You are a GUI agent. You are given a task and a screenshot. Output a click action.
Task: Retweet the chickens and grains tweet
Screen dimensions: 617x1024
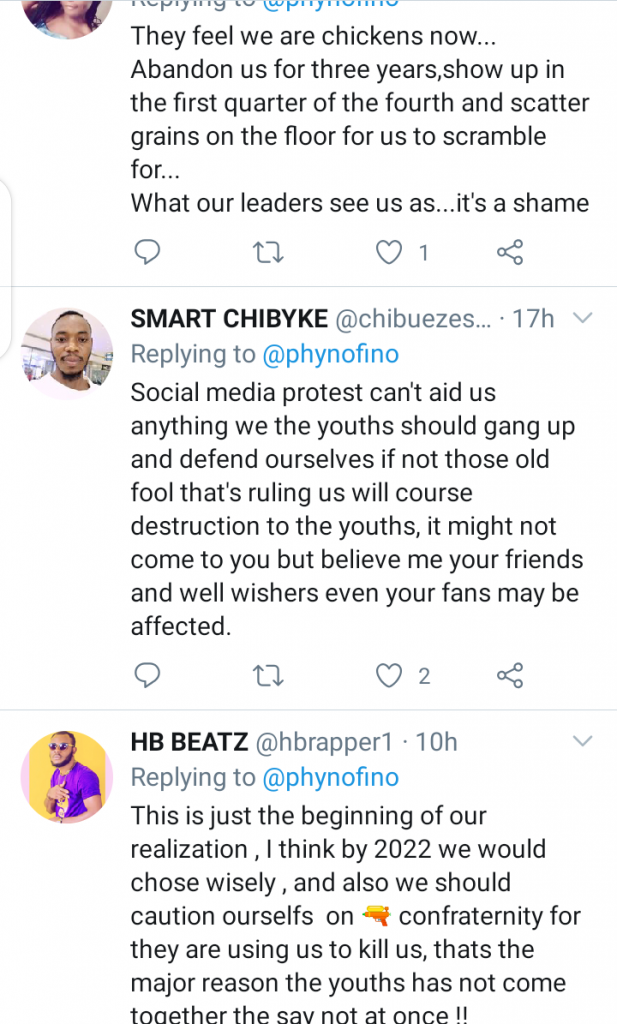269,252
